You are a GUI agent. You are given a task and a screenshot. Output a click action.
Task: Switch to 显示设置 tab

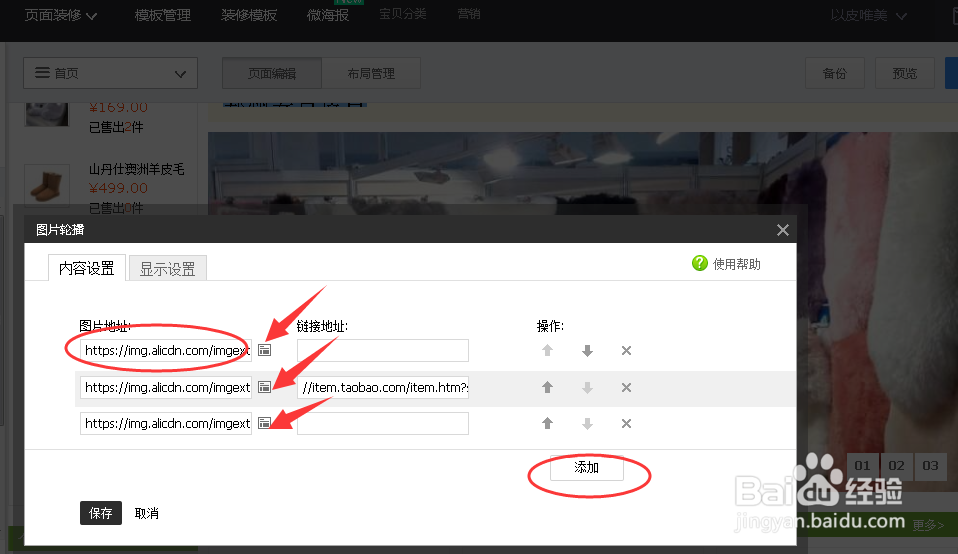[167, 269]
